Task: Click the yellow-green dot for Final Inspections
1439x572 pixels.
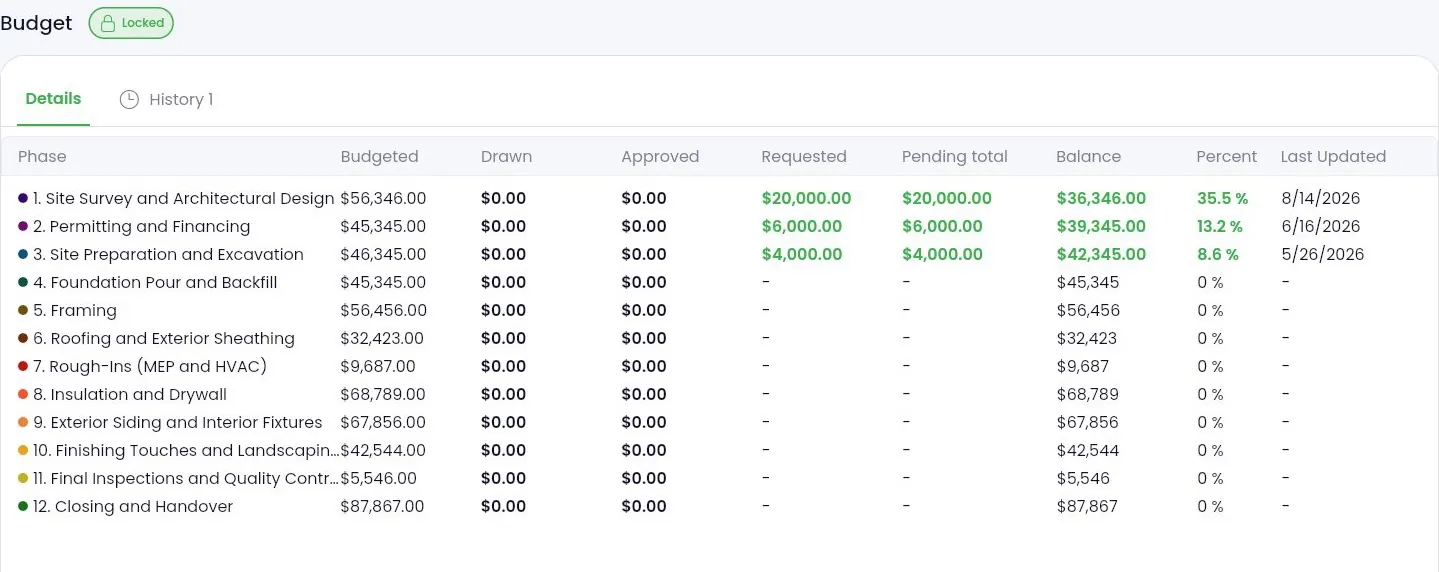Action: 23,478
